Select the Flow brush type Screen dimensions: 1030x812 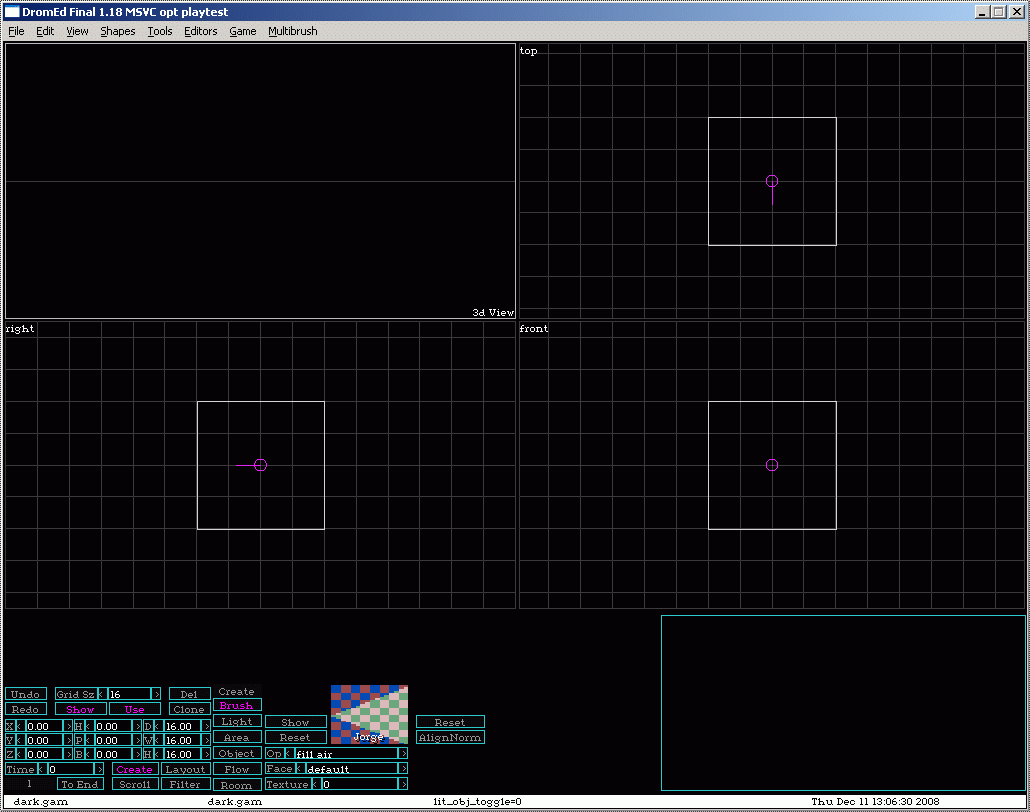pos(237,769)
